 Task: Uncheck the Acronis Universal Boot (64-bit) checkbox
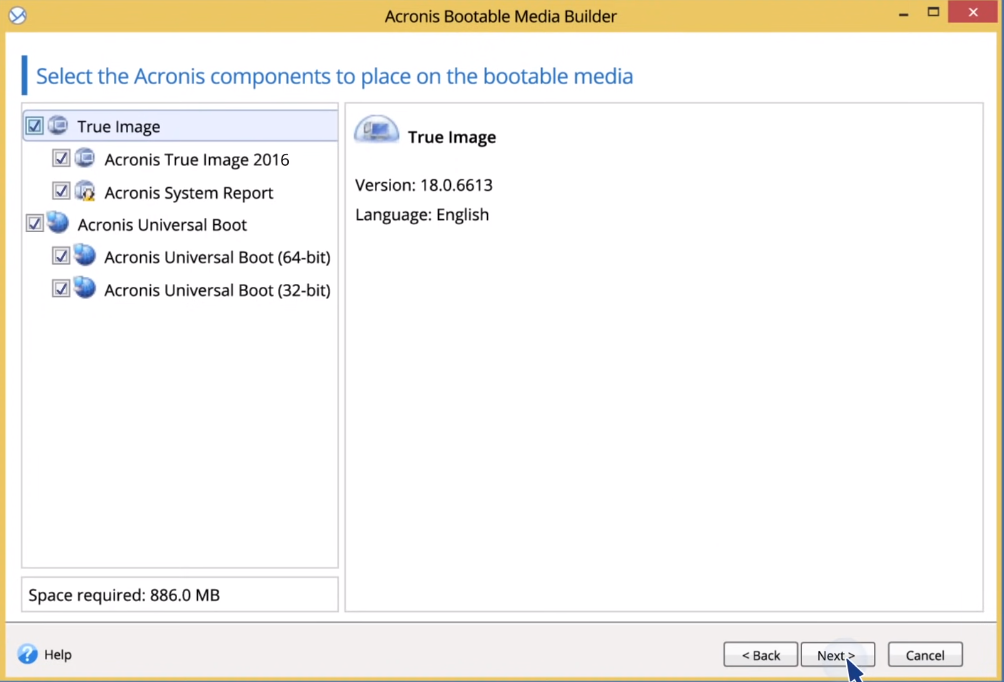point(61,256)
